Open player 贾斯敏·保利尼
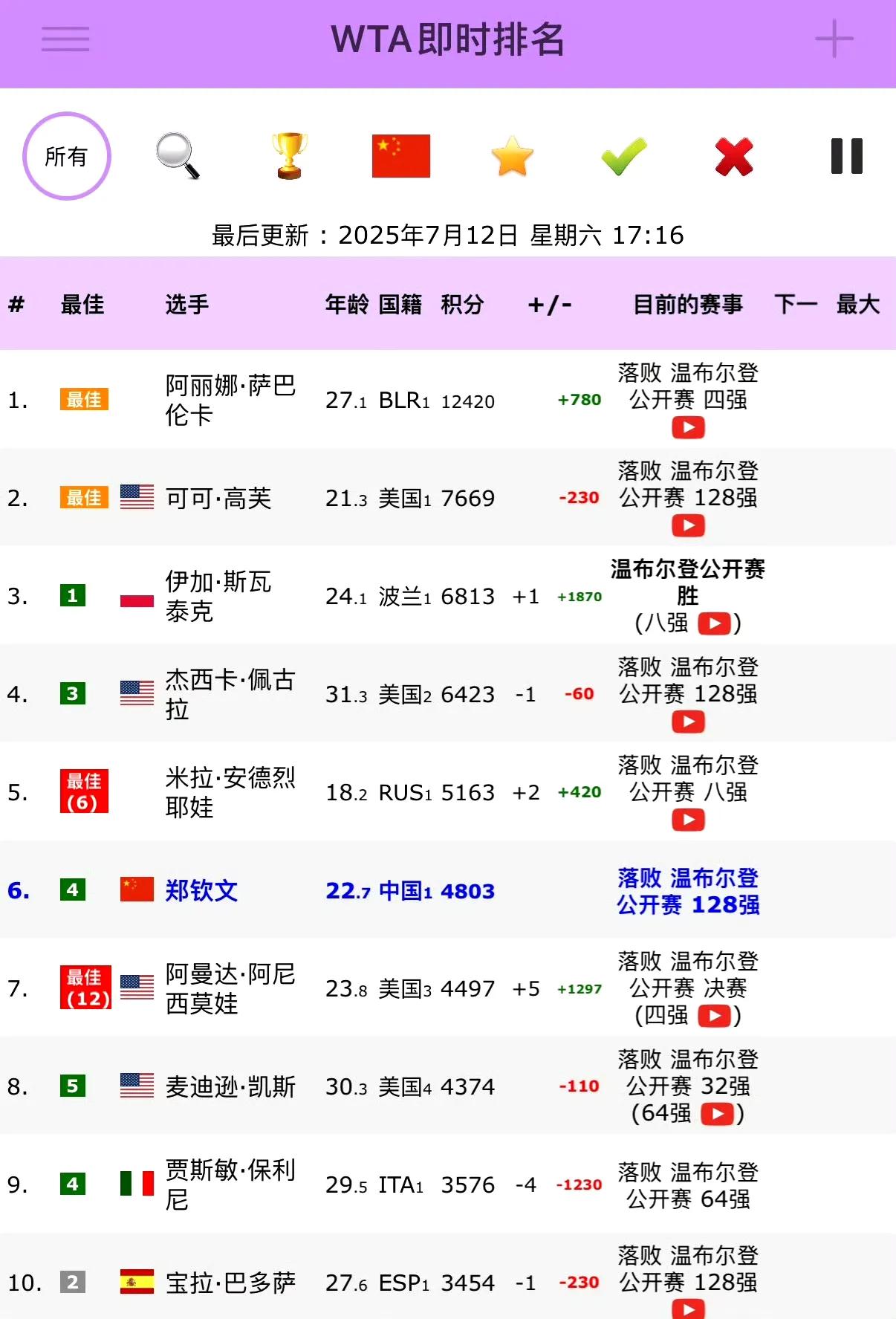This screenshot has height=1319, width=896. (x=230, y=1184)
